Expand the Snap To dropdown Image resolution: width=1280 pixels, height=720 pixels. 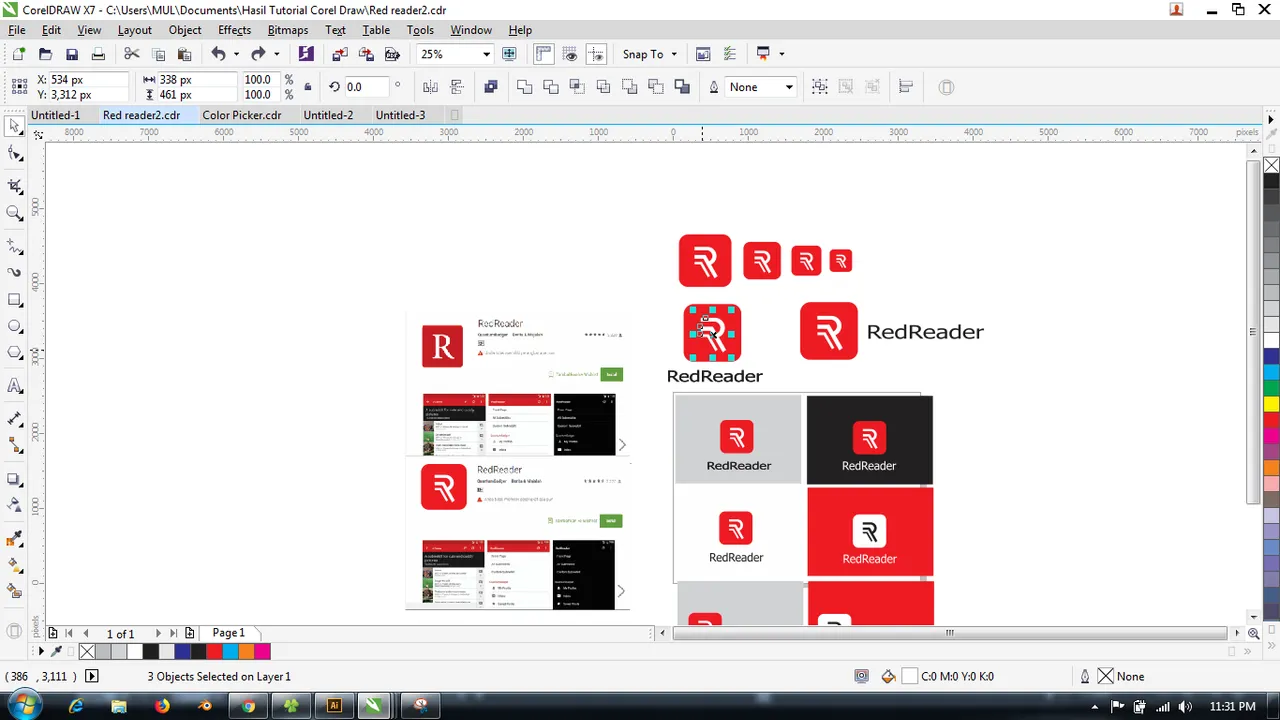point(674,54)
